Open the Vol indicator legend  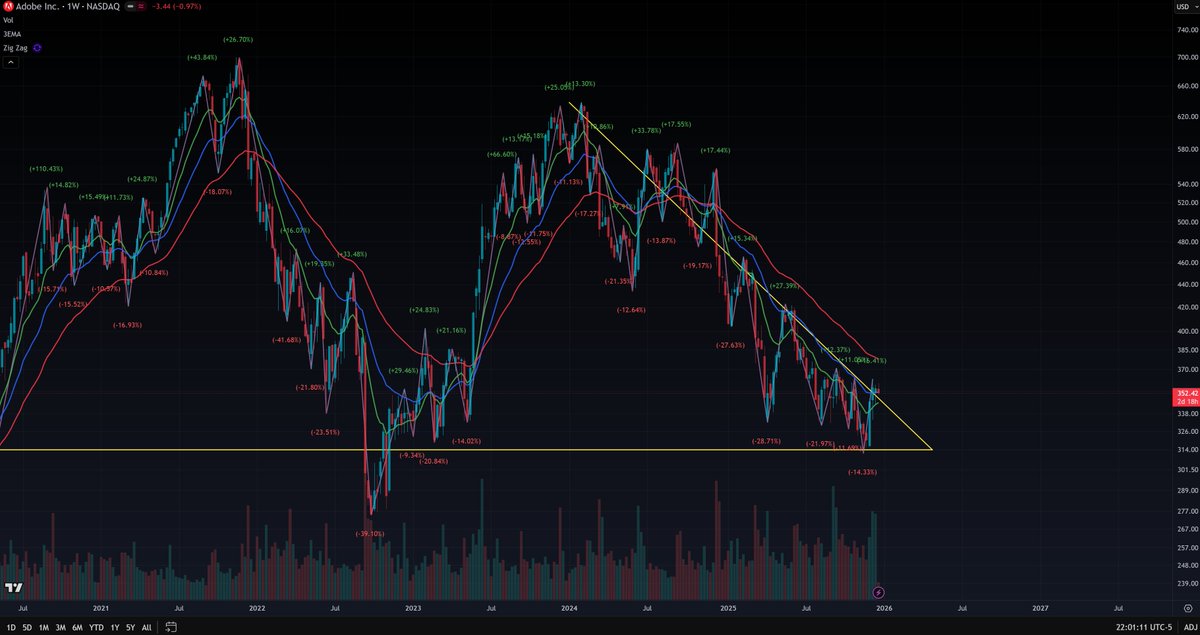[8, 20]
